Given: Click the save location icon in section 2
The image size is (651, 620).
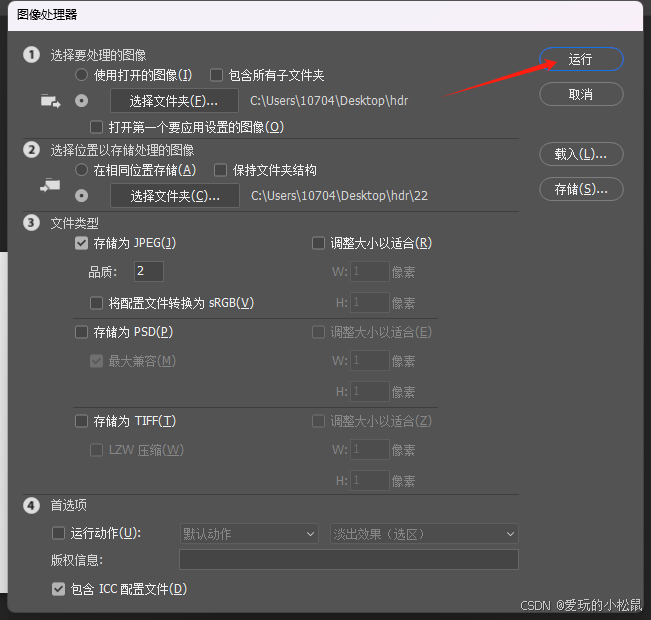Looking at the screenshot, I should [x=50, y=185].
